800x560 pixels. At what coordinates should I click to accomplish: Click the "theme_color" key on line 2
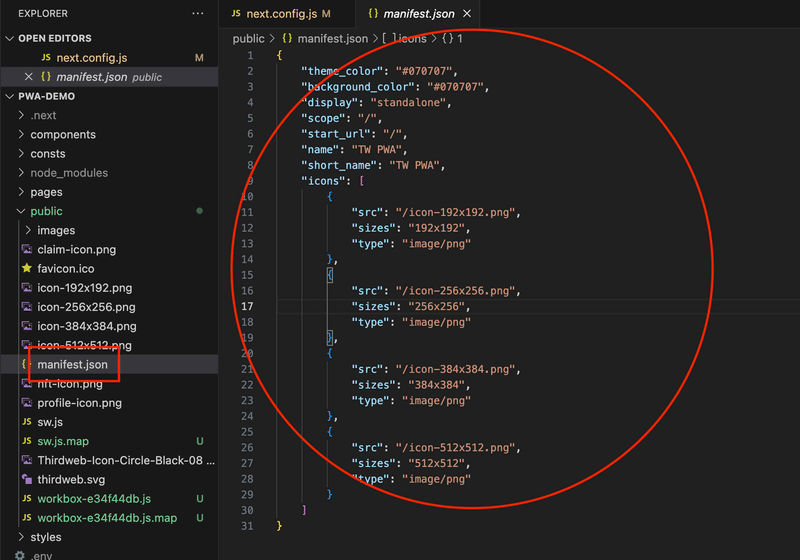tap(342, 71)
